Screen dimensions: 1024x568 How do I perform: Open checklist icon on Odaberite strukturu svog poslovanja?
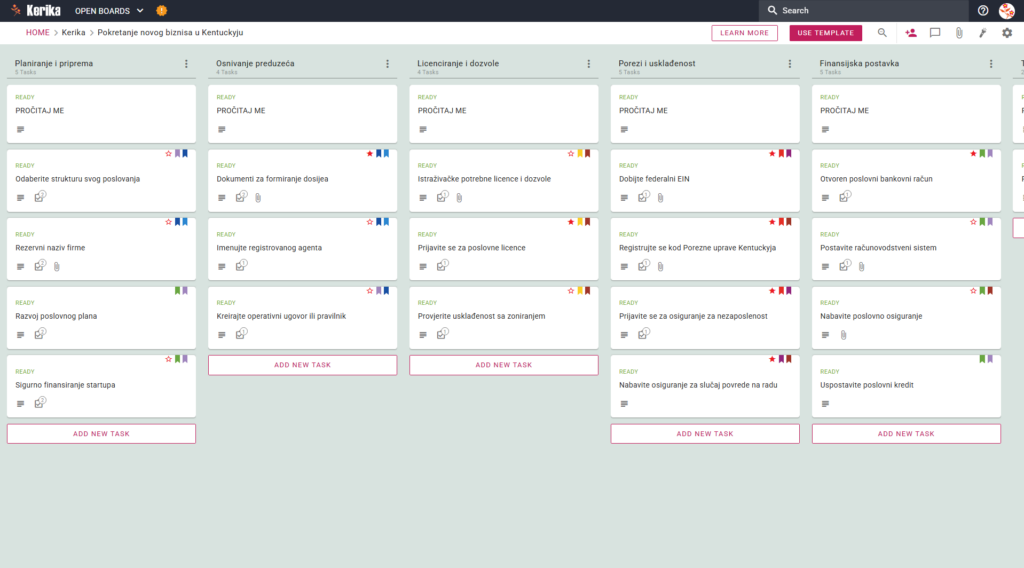[40, 197]
